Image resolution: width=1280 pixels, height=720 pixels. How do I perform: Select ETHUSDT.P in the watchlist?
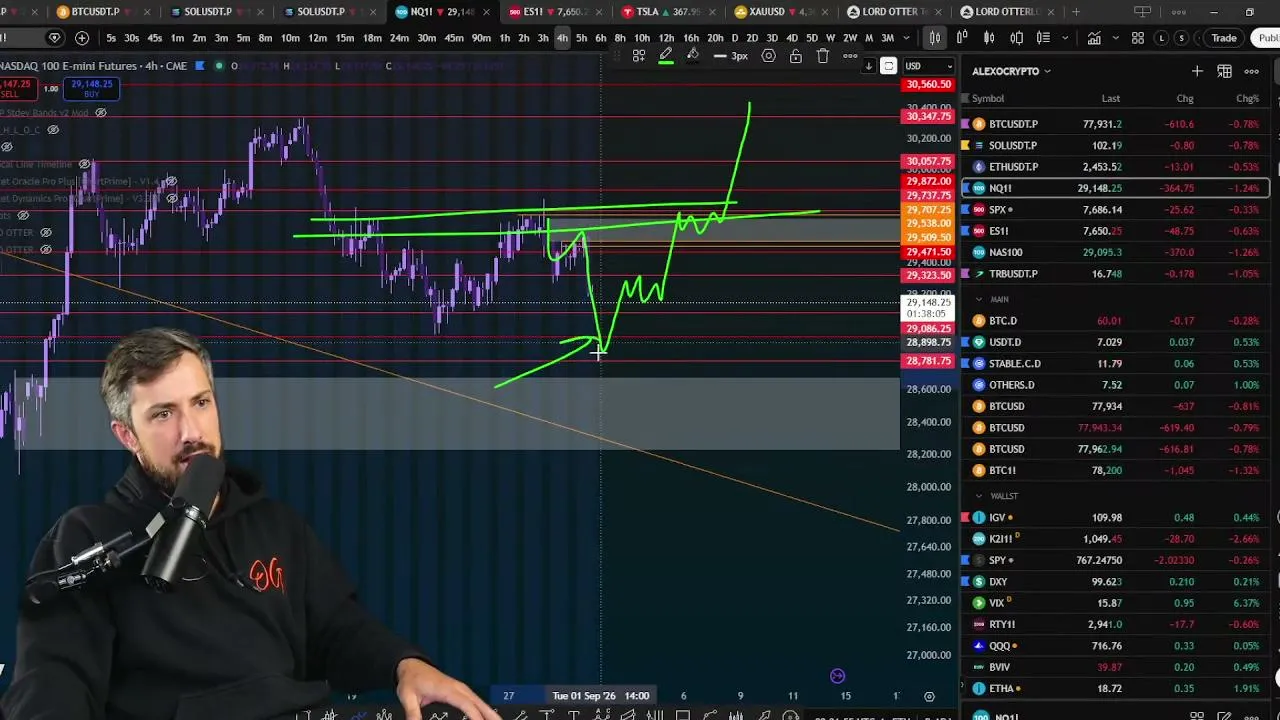tap(1115, 167)
